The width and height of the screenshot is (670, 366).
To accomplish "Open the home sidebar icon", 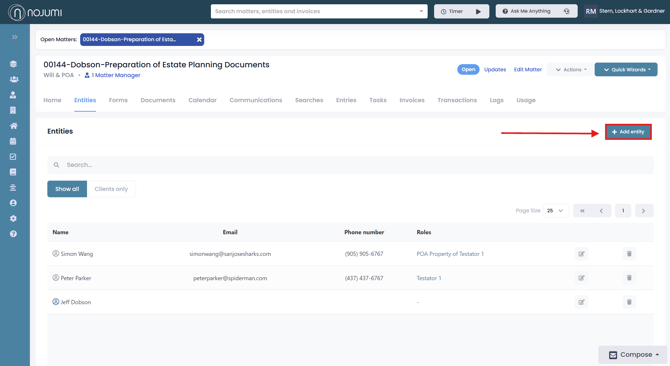I will (13, 126).
